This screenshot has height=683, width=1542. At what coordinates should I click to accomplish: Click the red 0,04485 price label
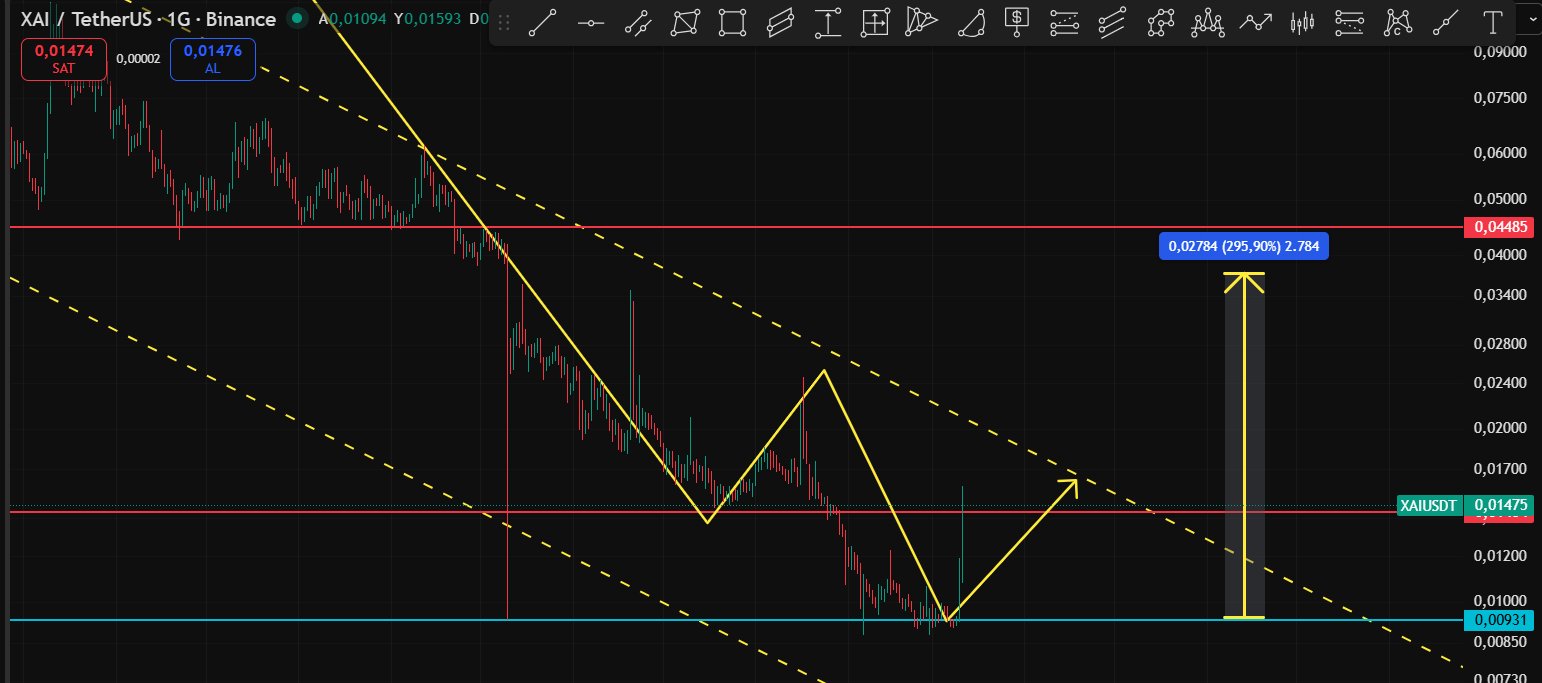pos(1497,227)
